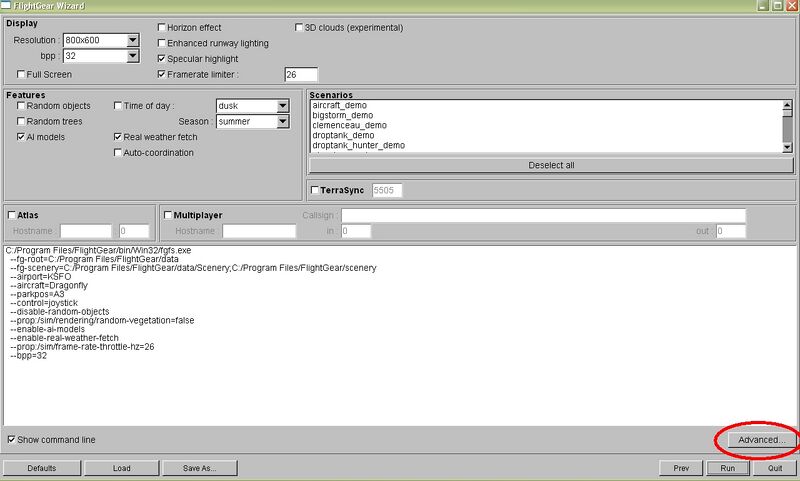
Task: Click the Save As... button
Action: point(199,468)
